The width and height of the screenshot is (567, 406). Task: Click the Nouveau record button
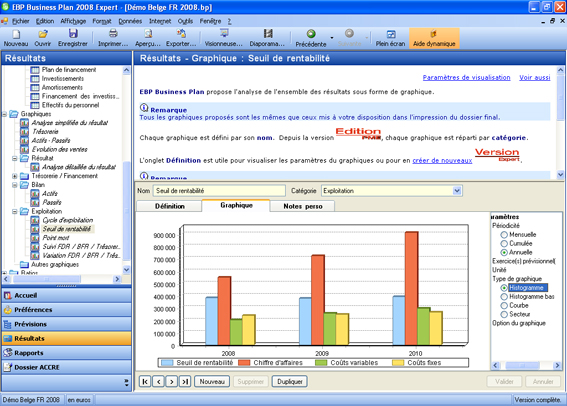pyautogui.click(x=212, y=381)
